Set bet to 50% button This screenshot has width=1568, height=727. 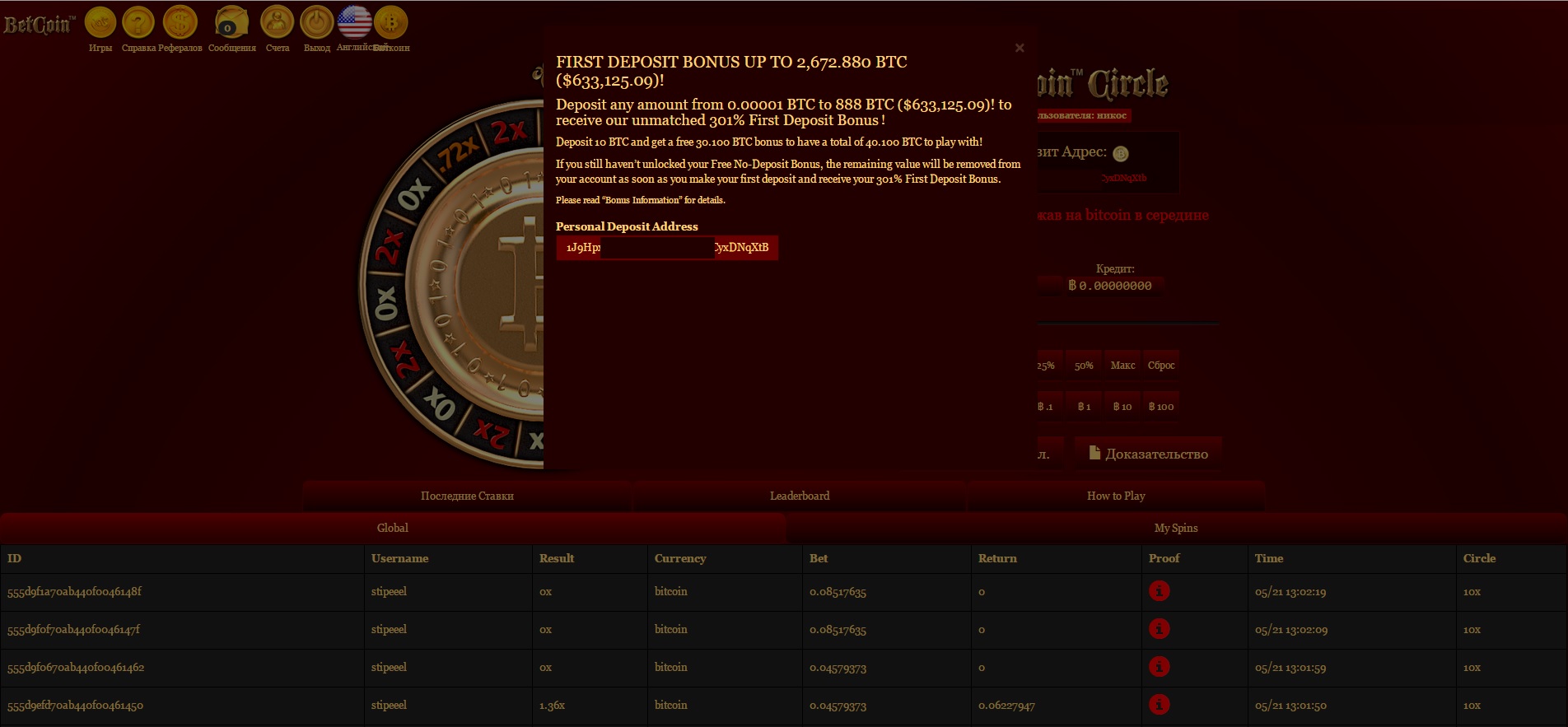coord(1084,365)
